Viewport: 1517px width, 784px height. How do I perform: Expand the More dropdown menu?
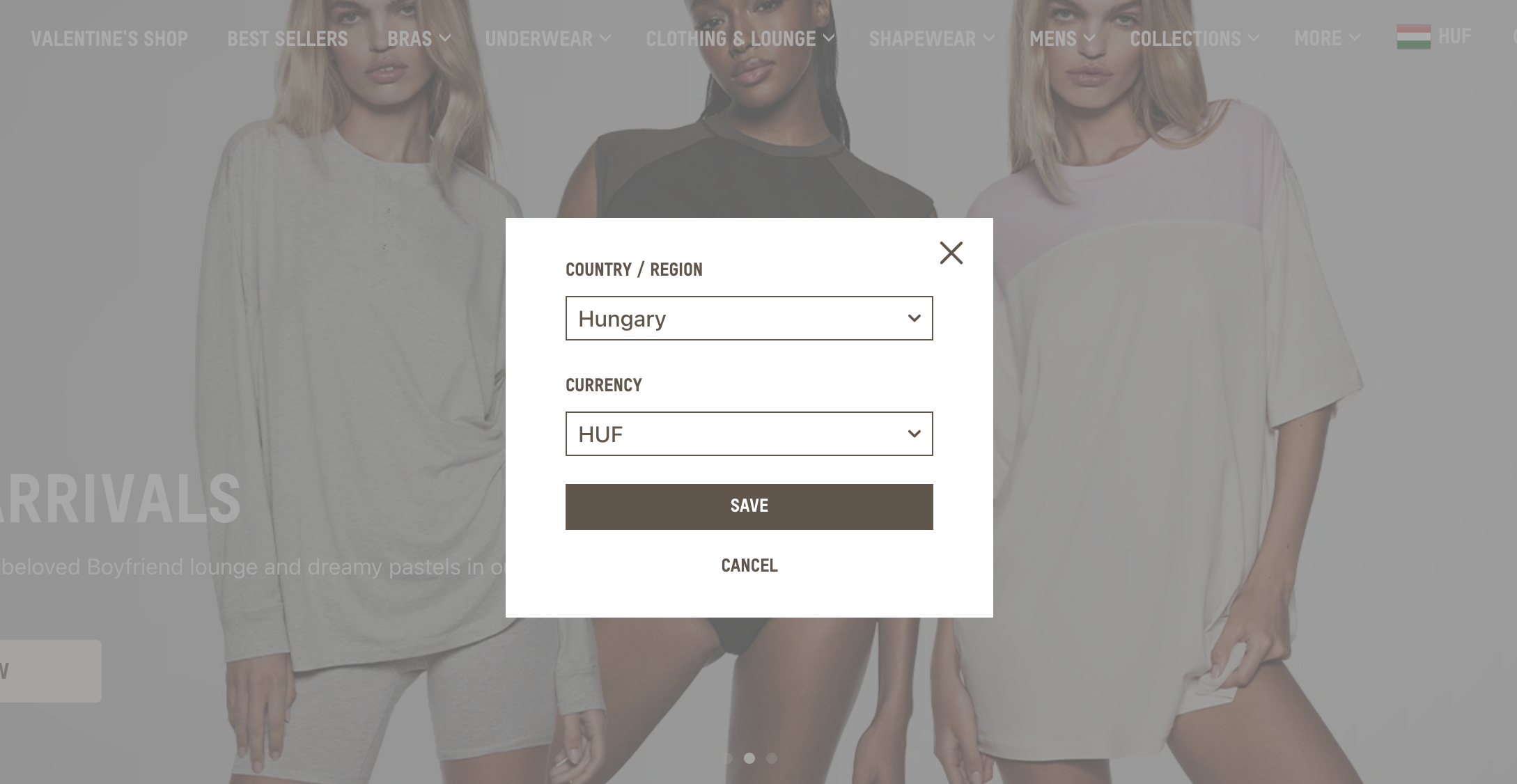tap(1324, 38)
